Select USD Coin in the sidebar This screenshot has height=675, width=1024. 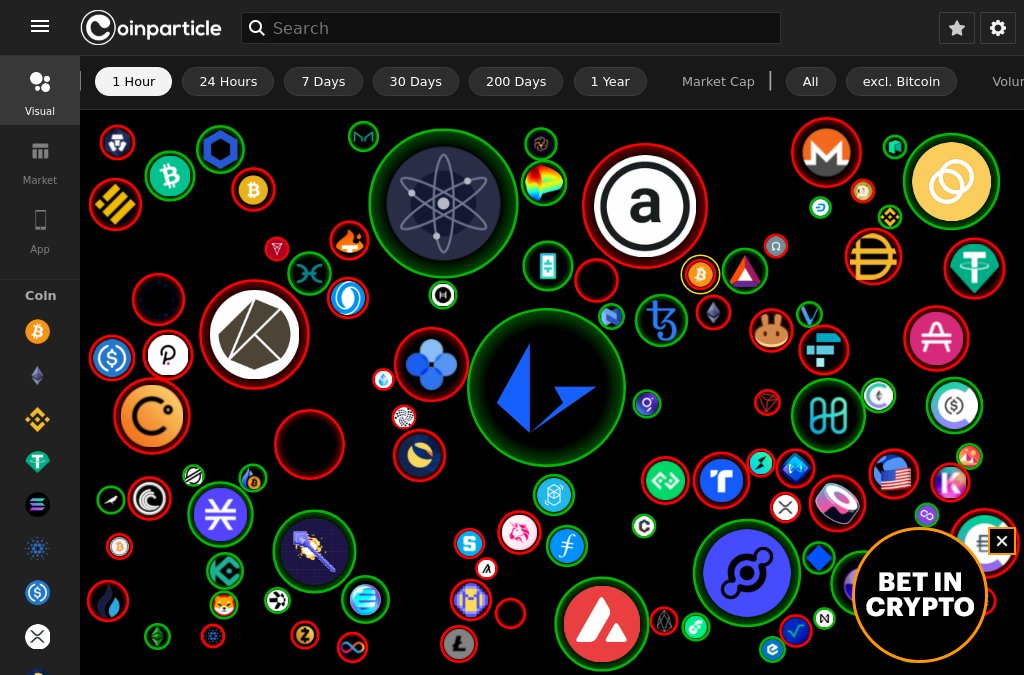[38, 593]
